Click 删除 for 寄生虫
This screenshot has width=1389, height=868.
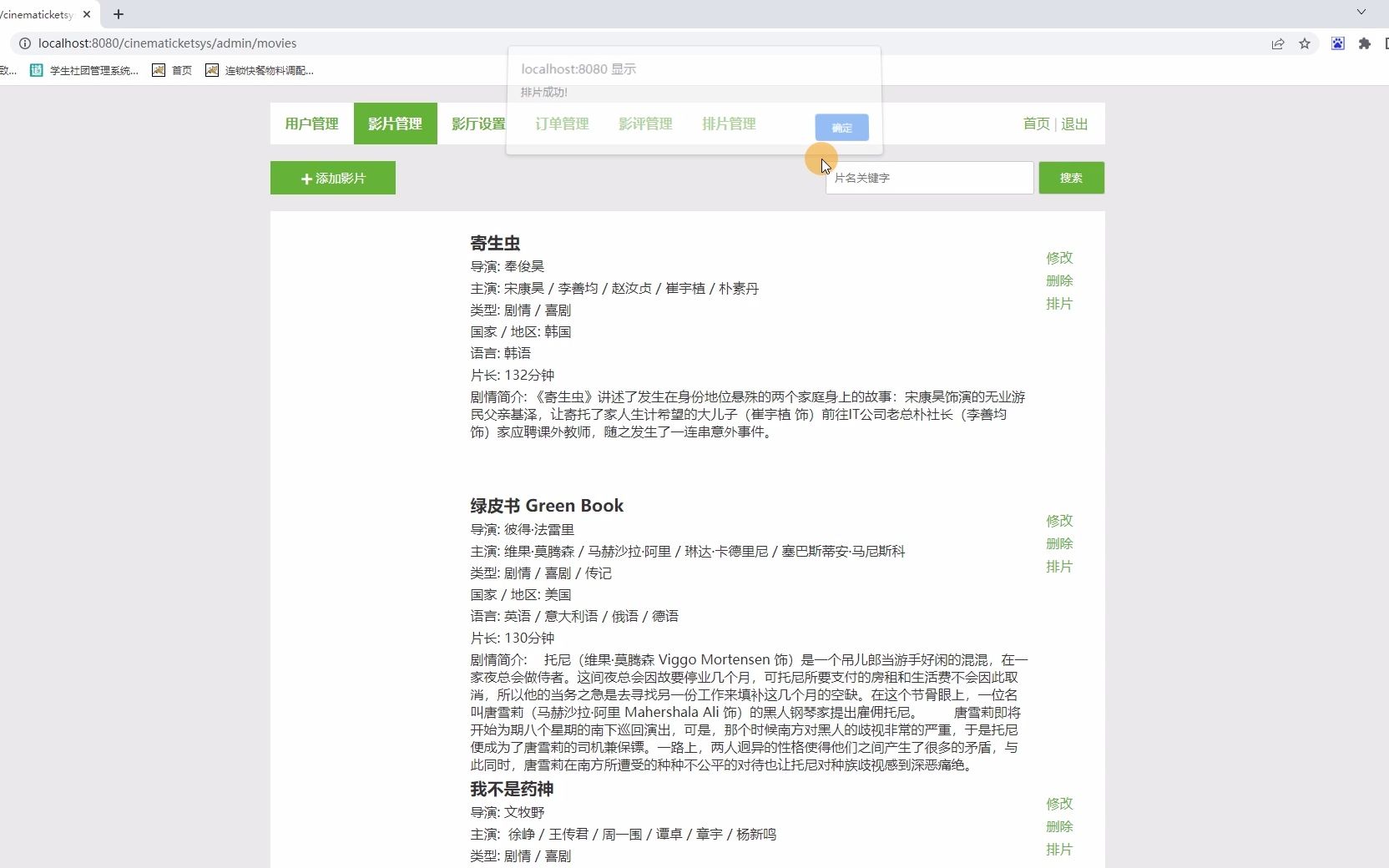click(1059, 280)
